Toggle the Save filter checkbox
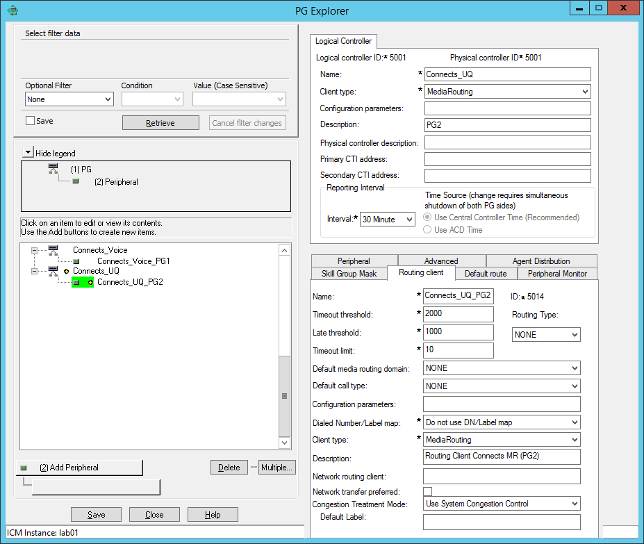 (30, 121)
